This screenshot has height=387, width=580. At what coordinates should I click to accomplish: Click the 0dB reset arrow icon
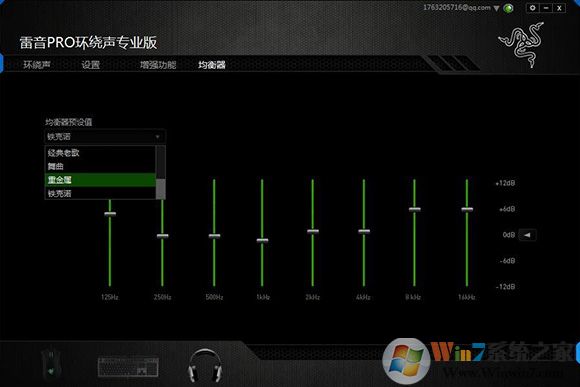click(x=527, y=235)
